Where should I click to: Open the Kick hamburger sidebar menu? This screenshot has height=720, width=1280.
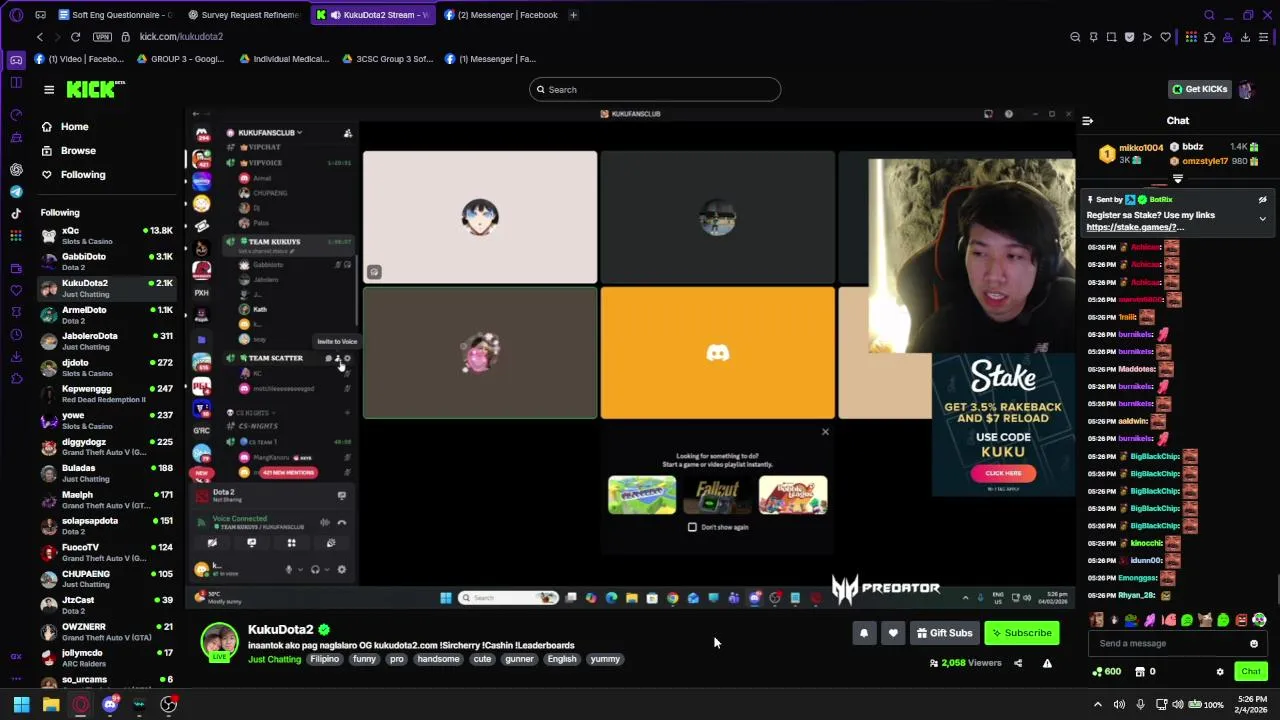pos(49,90)
